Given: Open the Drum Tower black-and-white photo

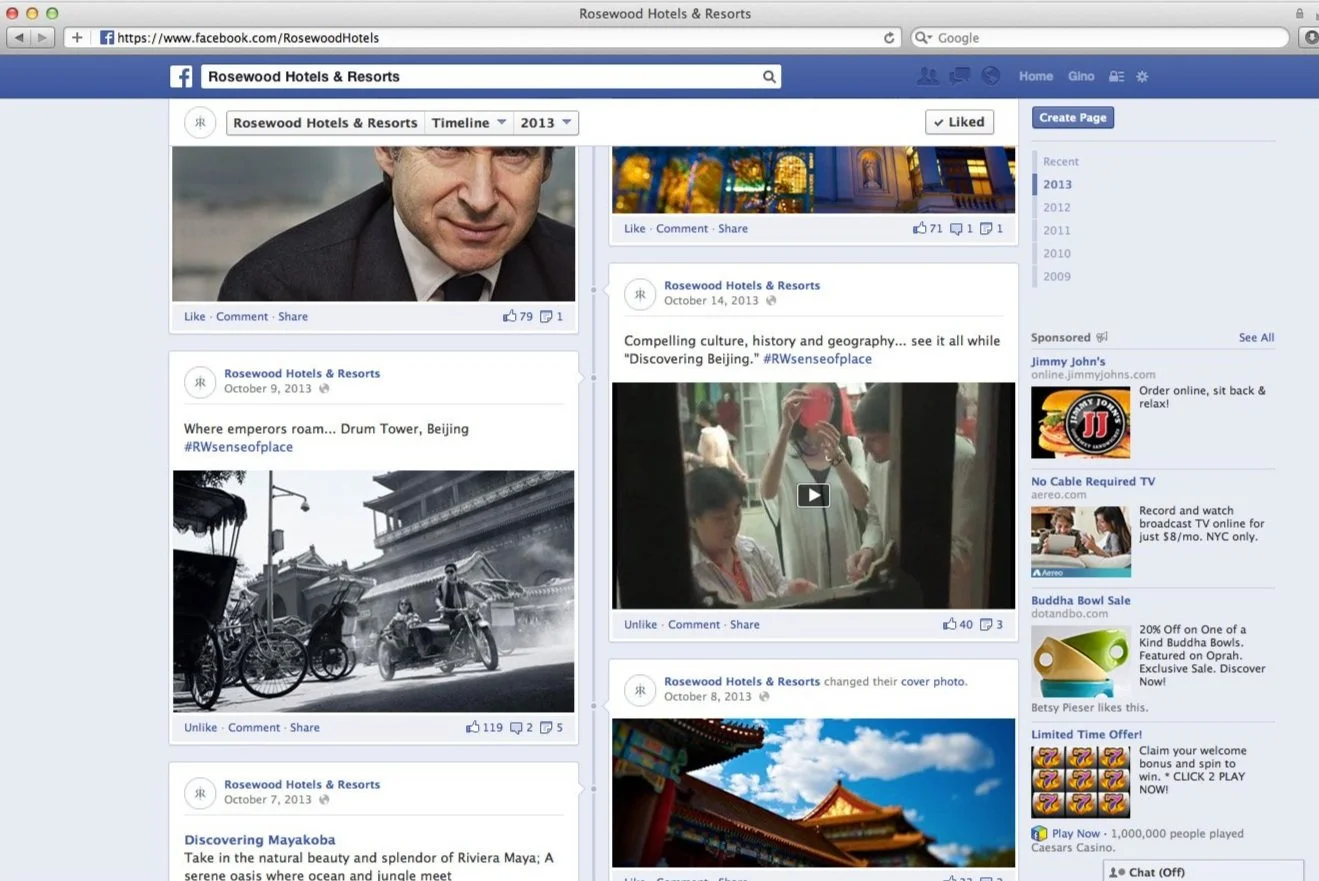Looking at the screenshot, I should point(374,591).
